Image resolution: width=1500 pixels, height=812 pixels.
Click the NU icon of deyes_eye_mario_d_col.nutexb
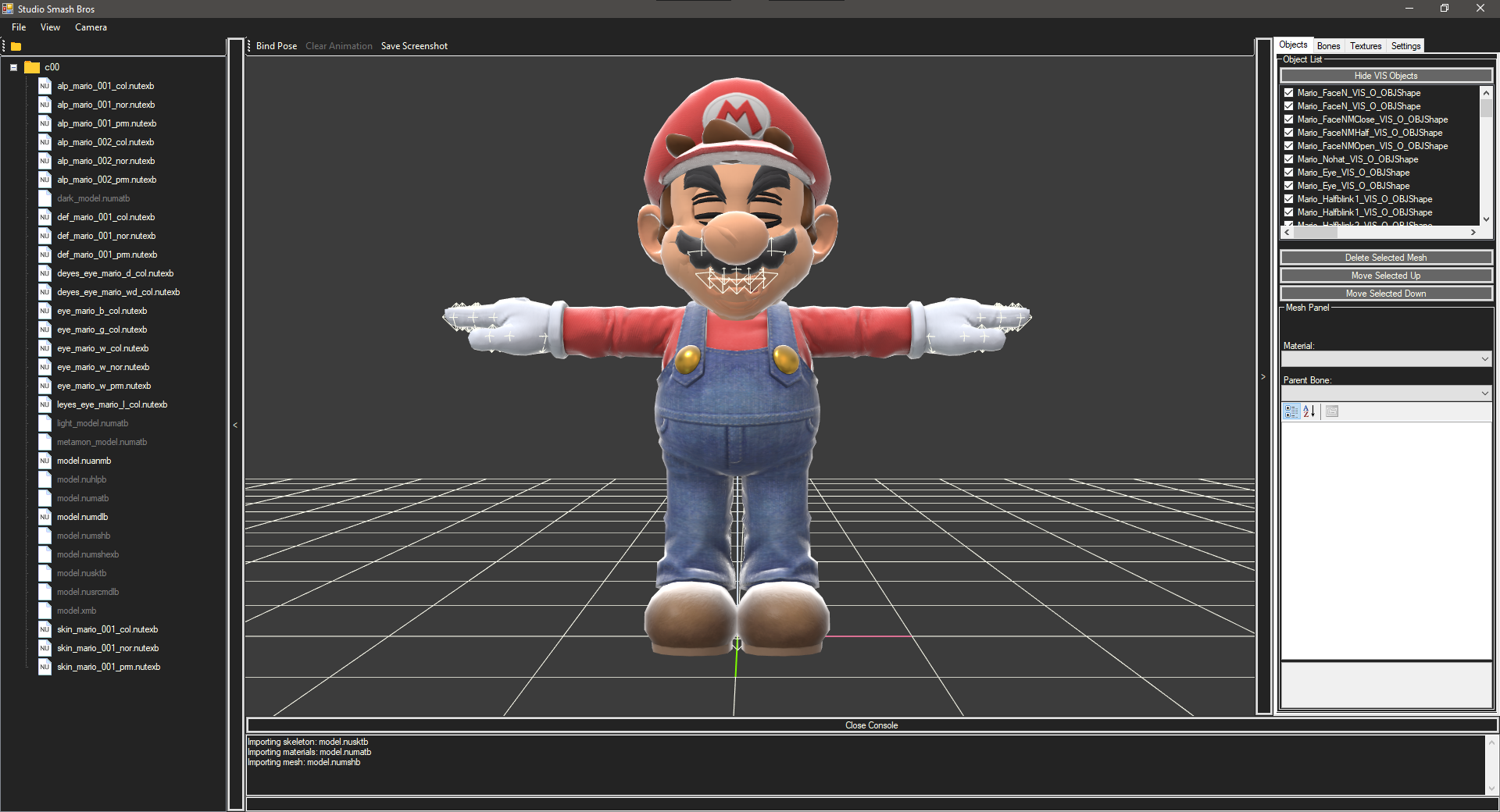click(x=45, y=273)
